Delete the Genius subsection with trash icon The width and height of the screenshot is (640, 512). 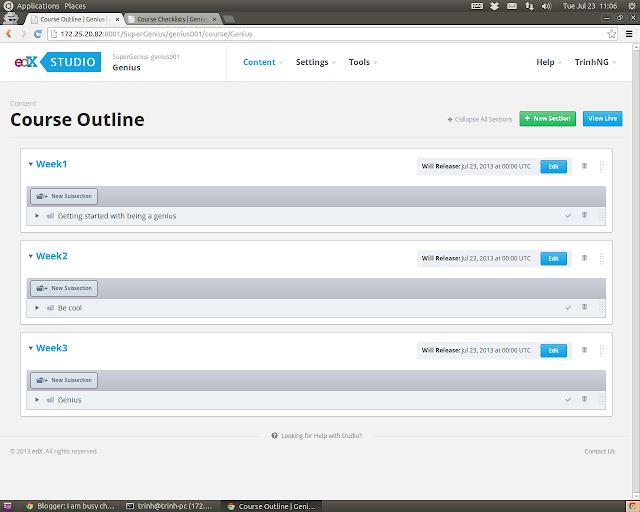pyautogui.click(x=584, y=399)
